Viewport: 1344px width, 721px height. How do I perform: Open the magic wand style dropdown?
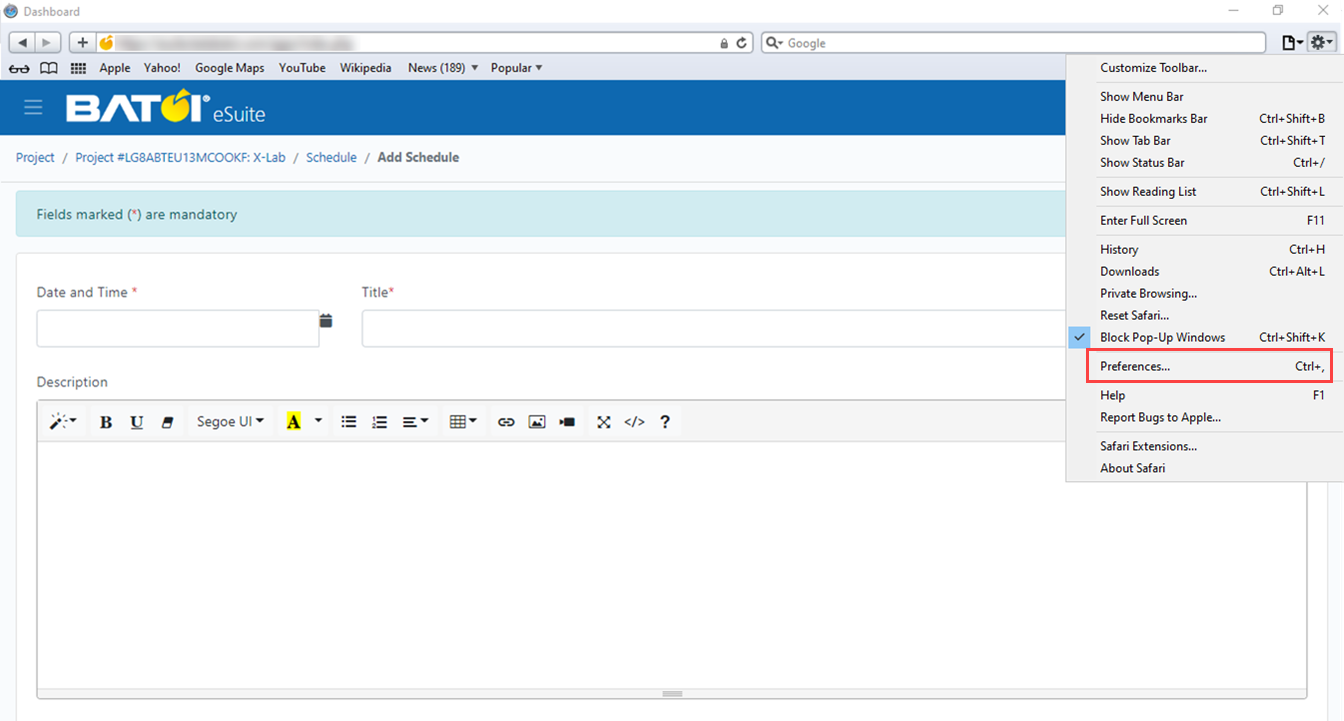coord(63,422)
